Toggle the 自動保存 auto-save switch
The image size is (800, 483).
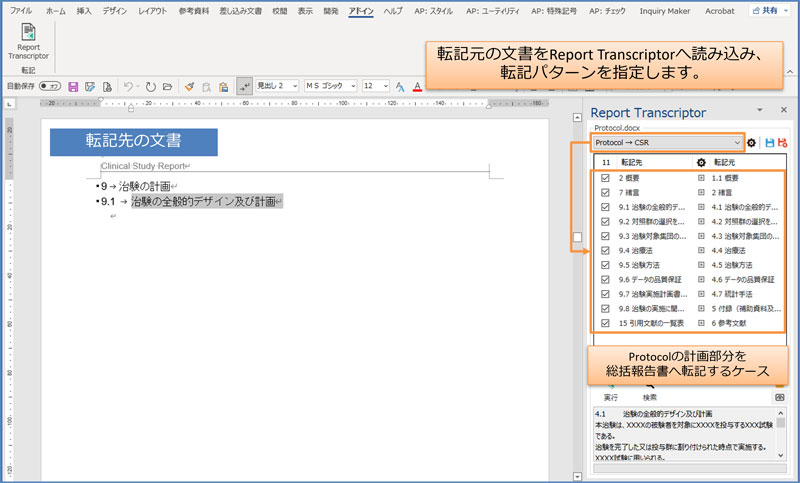[48, 87]
